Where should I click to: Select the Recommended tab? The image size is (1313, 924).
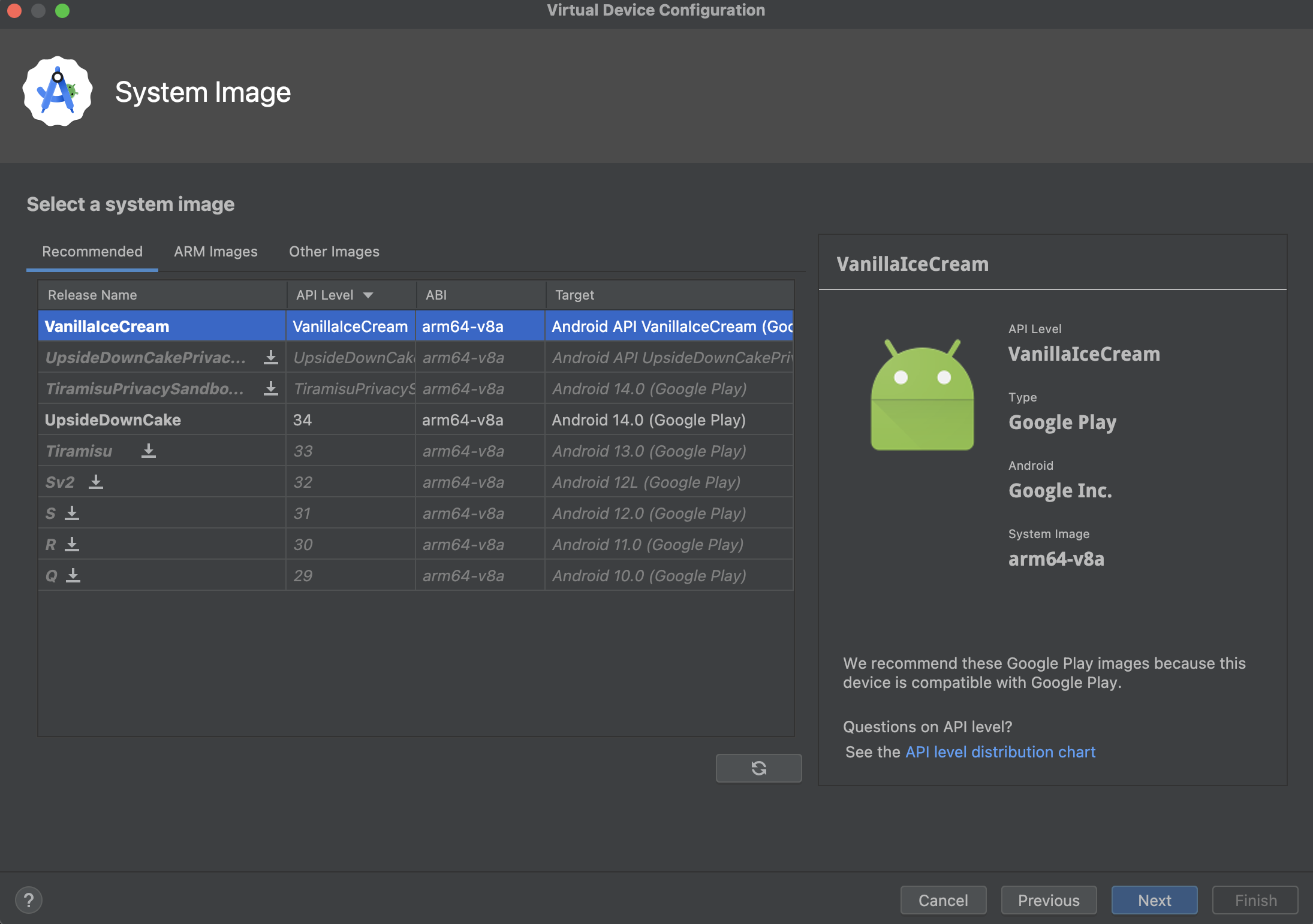[x=92, y=251]
